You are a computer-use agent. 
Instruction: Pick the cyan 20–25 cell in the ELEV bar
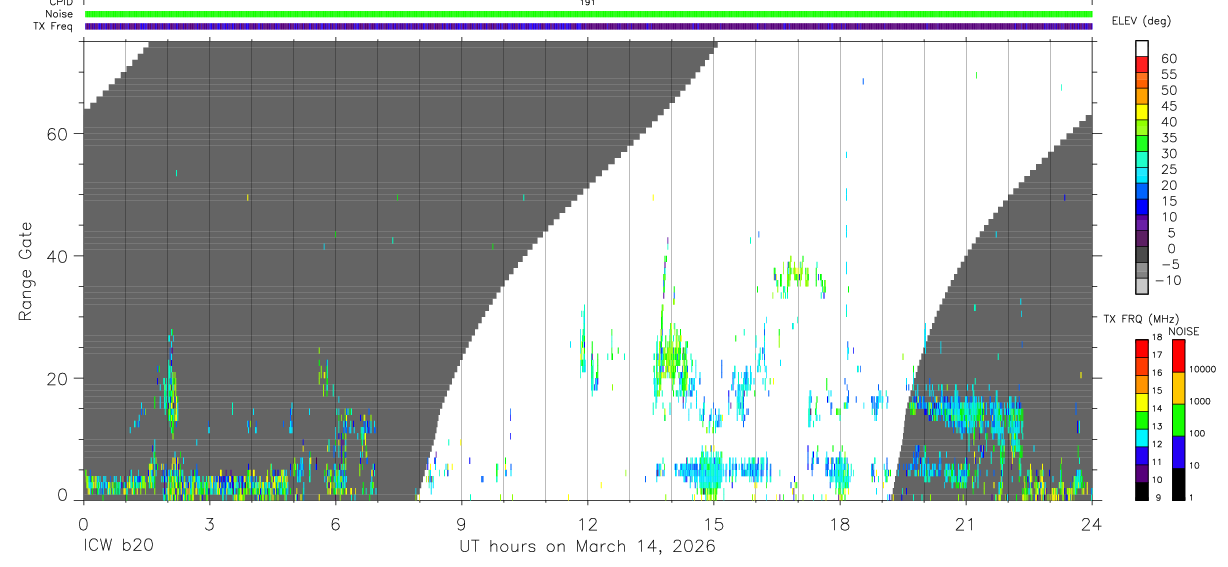click(1142, 175)
